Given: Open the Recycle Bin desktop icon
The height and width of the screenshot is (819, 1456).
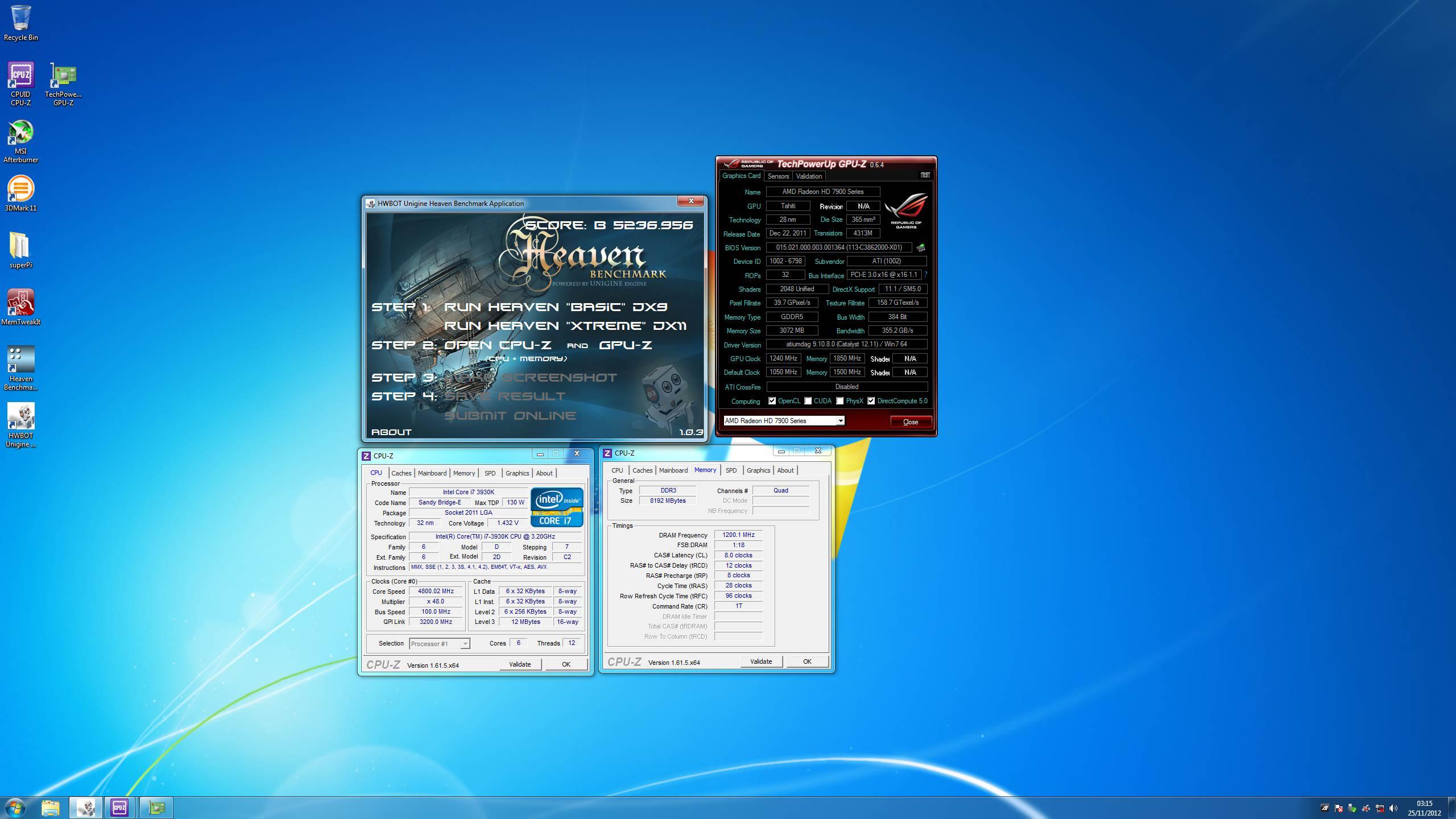Looking at the screenshot, I should pos(20,23).
